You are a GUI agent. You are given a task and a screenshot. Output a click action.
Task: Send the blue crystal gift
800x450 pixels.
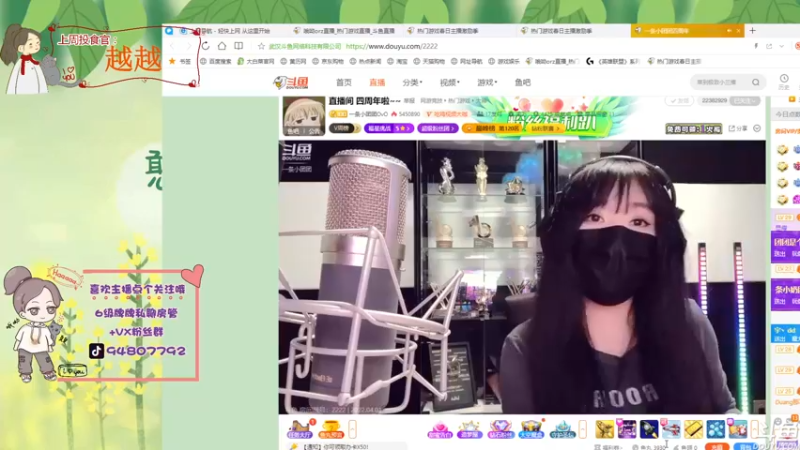715,429
